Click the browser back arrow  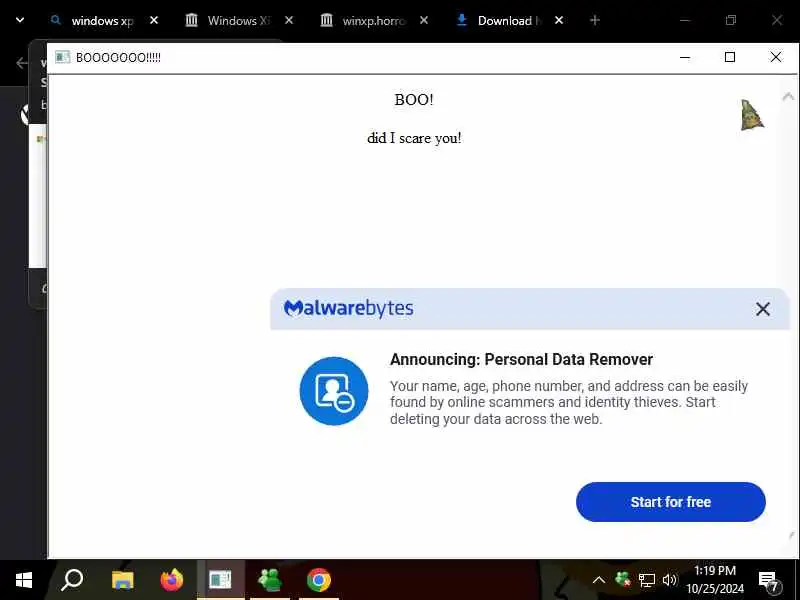coord(21,63)
